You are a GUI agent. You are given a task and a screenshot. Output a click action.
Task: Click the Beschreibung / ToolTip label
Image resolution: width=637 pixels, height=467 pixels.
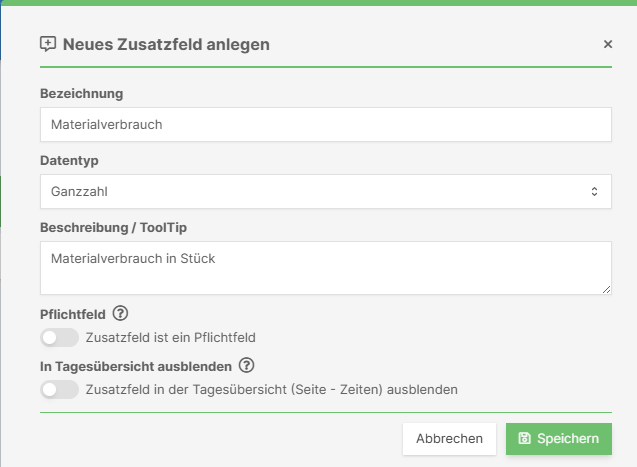pyautogui.click(x=111, y=226)
